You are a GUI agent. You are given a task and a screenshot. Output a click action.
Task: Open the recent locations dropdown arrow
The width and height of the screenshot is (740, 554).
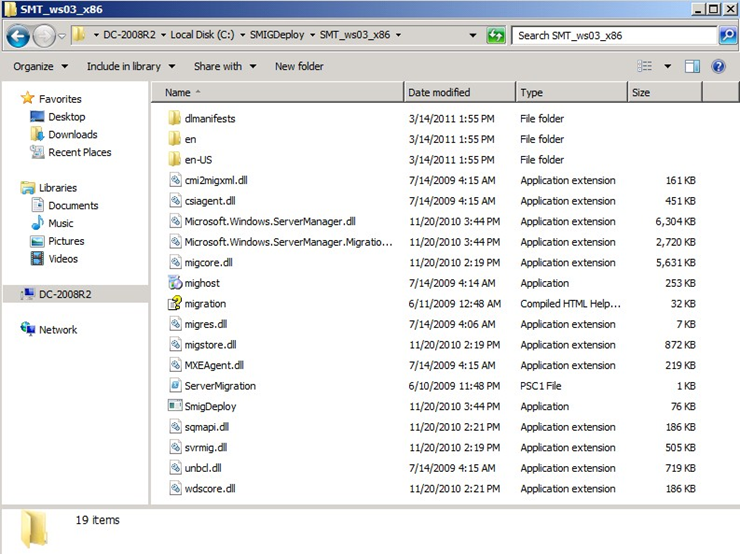point(62,36)
